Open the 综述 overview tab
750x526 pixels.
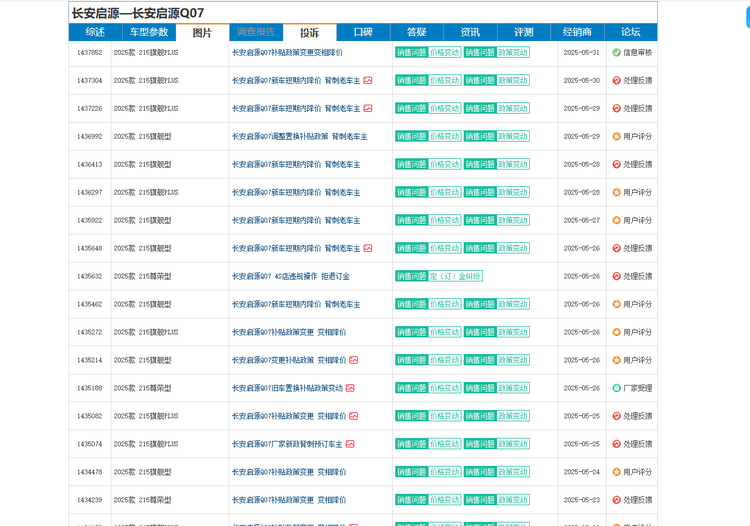[x=95, y=32]
